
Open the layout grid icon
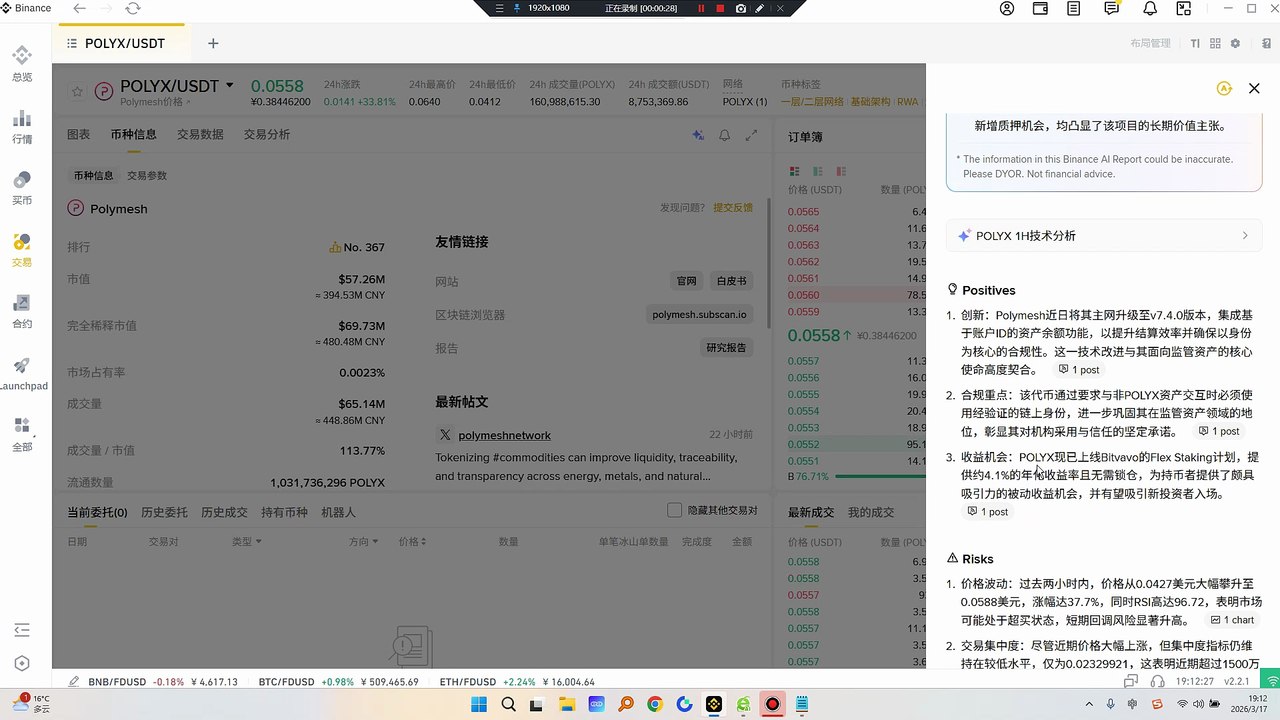[x=1215, y=44]
